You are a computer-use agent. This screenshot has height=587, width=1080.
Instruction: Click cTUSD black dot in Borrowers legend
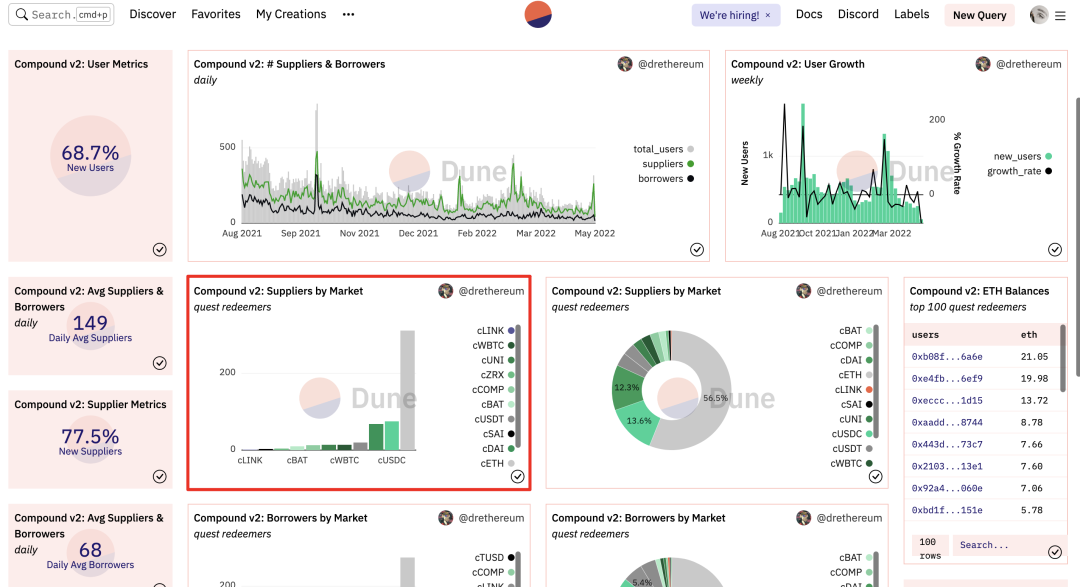click(511, 557)
